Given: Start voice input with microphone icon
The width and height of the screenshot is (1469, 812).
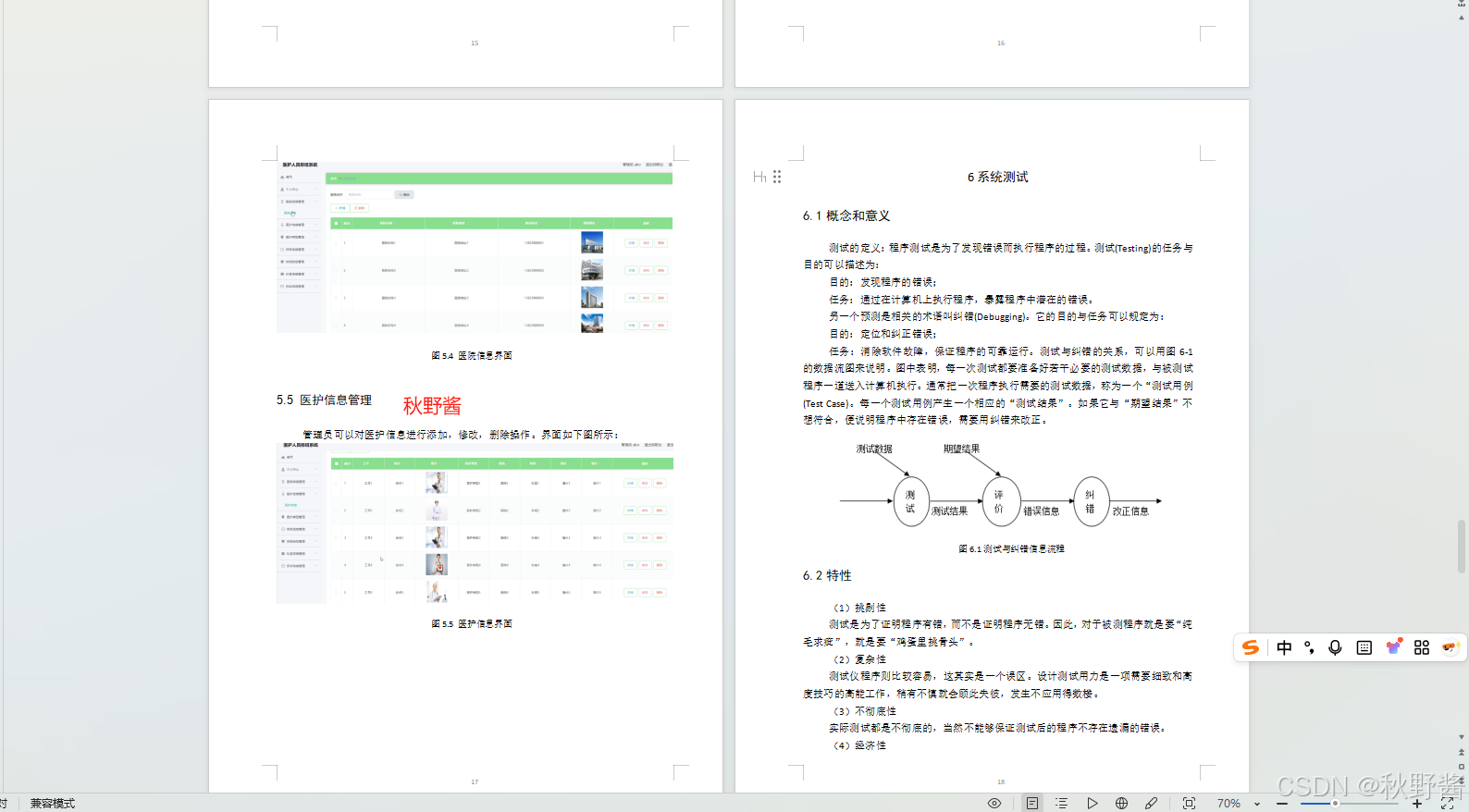Looking at the screenshot, I should coord(1335,647).
